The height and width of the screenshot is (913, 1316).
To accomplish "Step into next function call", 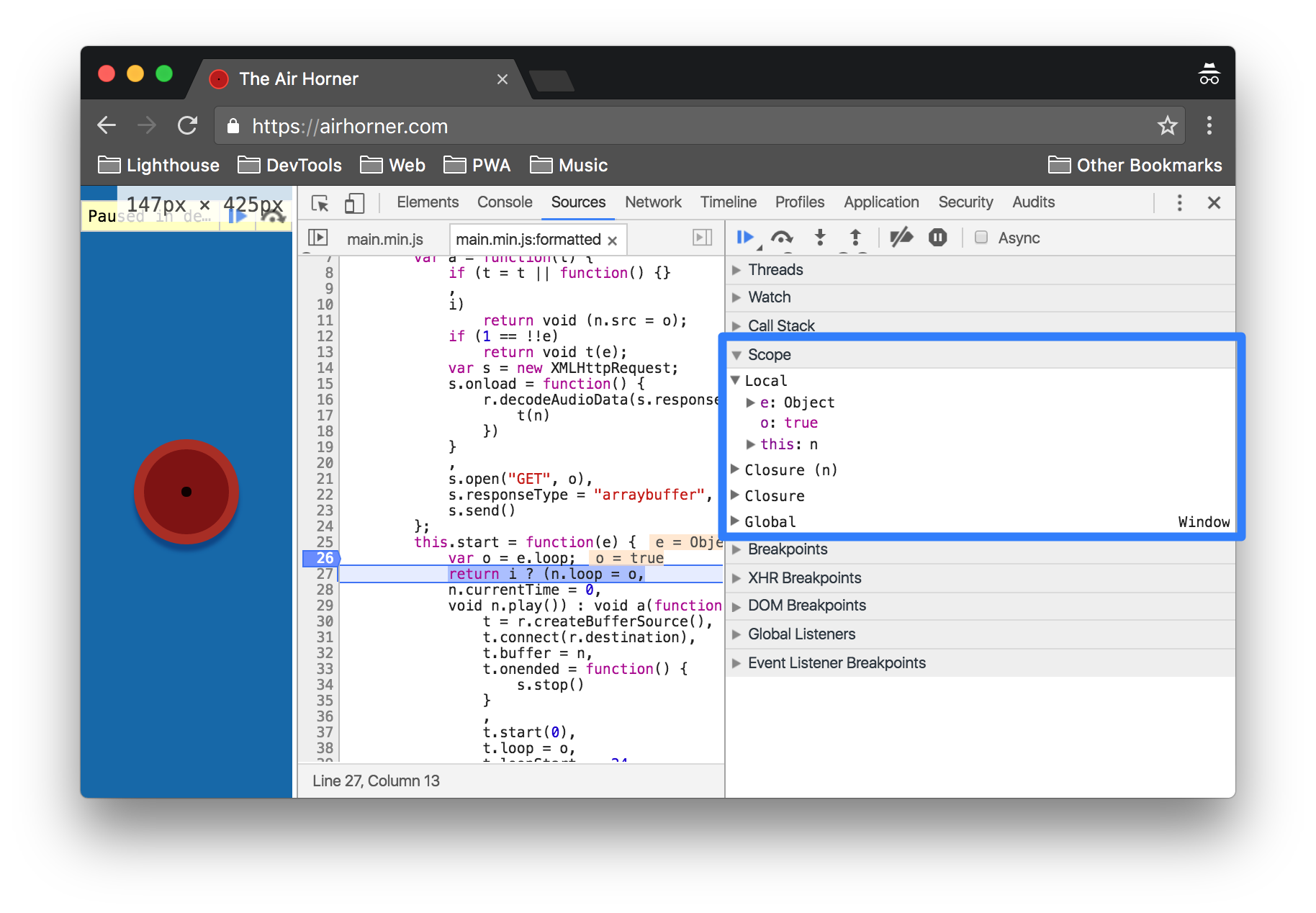I will [820, 238].
